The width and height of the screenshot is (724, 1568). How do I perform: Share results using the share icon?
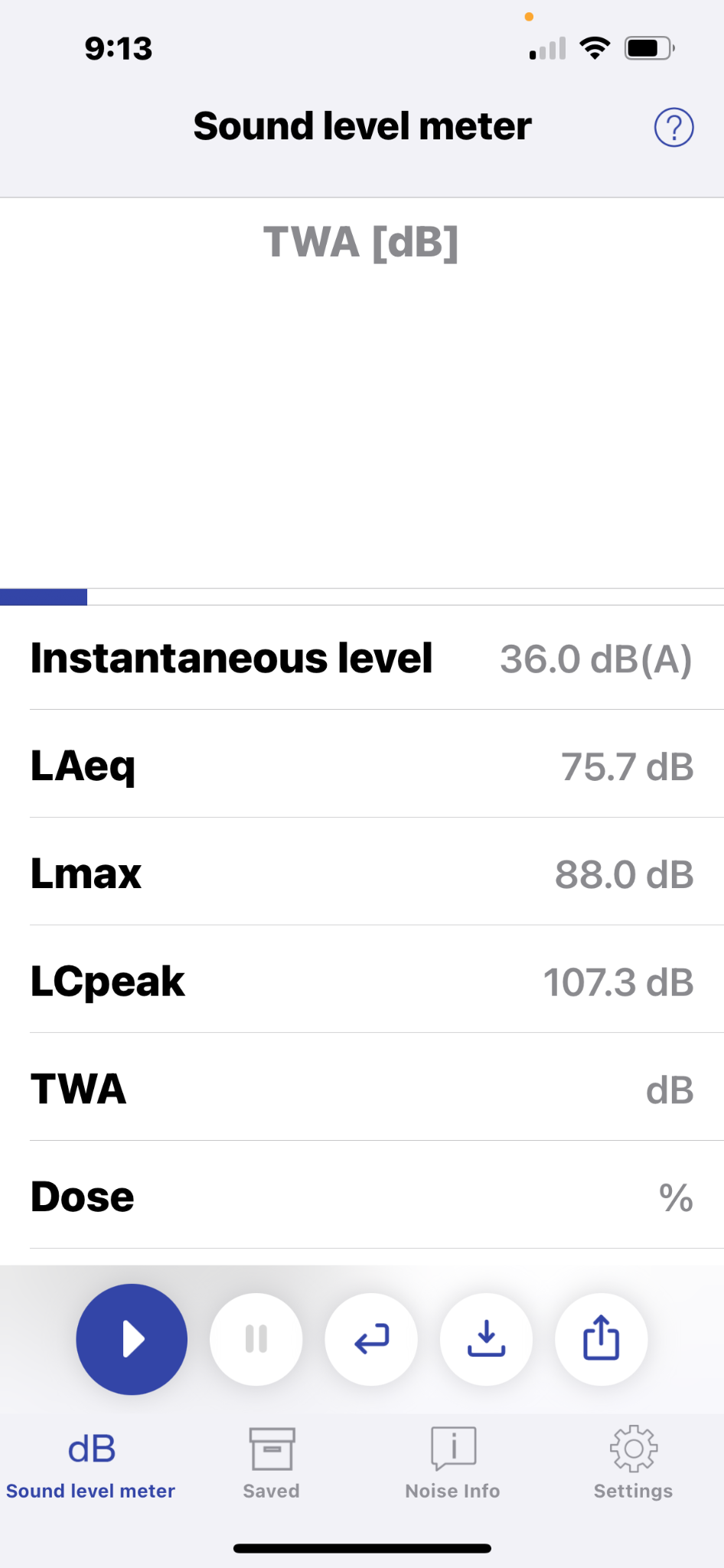pyautogui.click(x=602, y=1339)
